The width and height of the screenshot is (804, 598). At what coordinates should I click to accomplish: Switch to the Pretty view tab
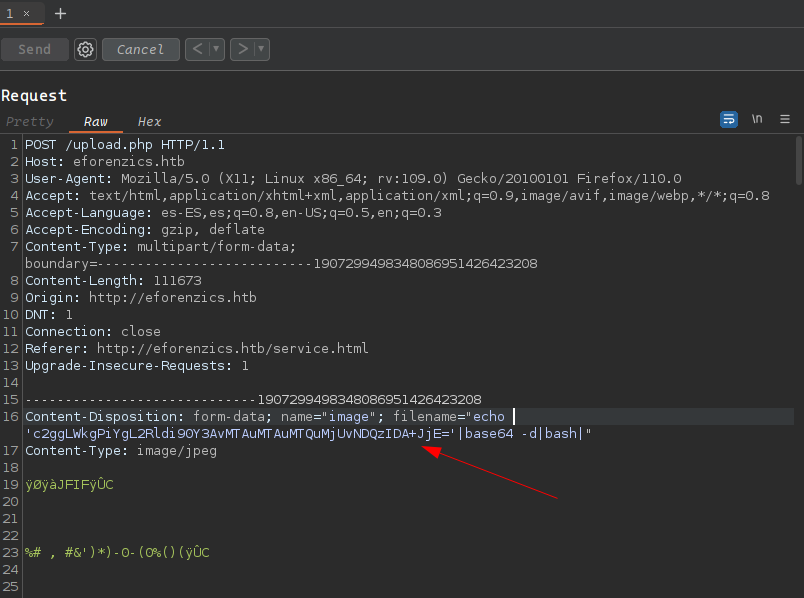30,122
